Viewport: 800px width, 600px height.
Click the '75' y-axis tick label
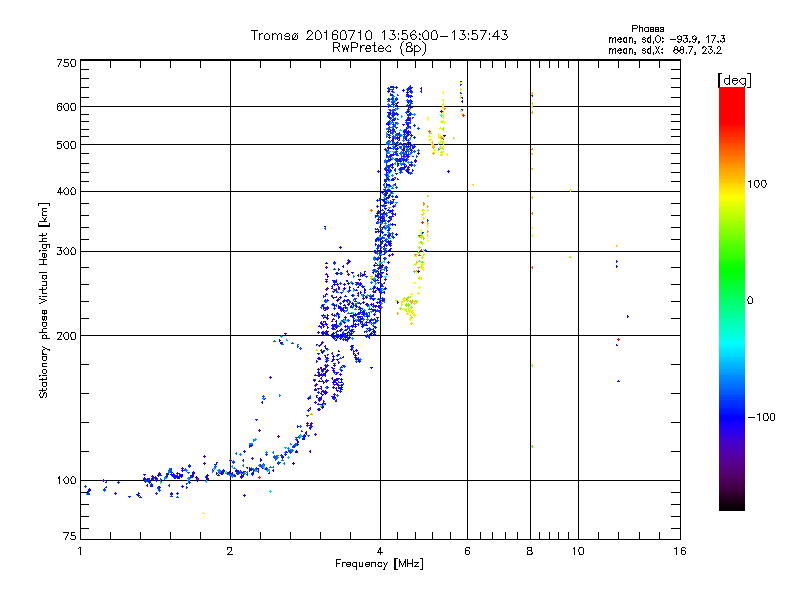(x=70, y=536)
